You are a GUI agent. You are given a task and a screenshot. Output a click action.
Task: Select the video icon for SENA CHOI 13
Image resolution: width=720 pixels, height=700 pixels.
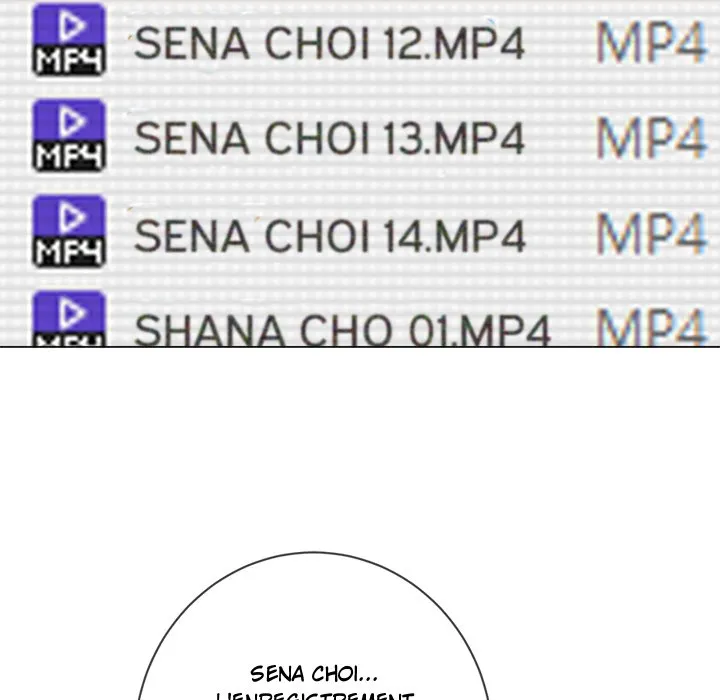click(x=68, y=136)
